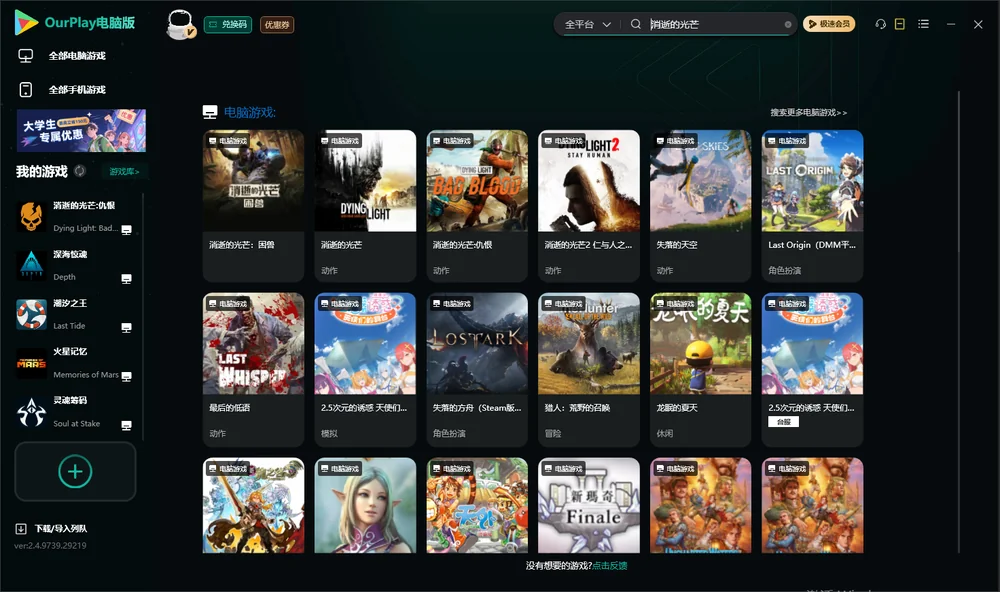Click the 潮汐之王 sidebar entry text
This screenshot has width=1000, height=592.
(x=70, y=303)
